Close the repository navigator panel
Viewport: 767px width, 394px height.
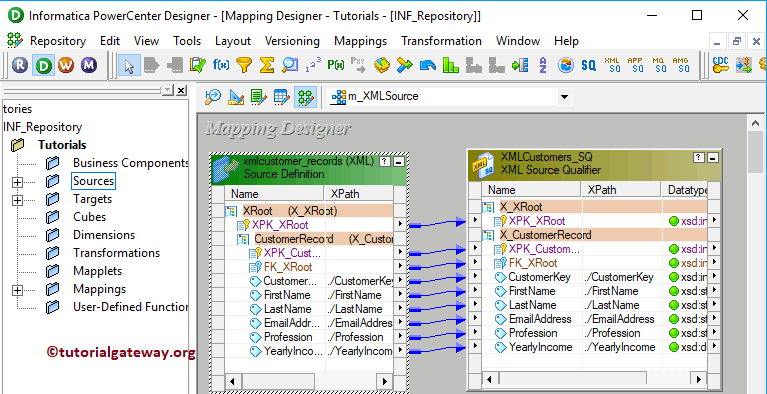point(181,90)
